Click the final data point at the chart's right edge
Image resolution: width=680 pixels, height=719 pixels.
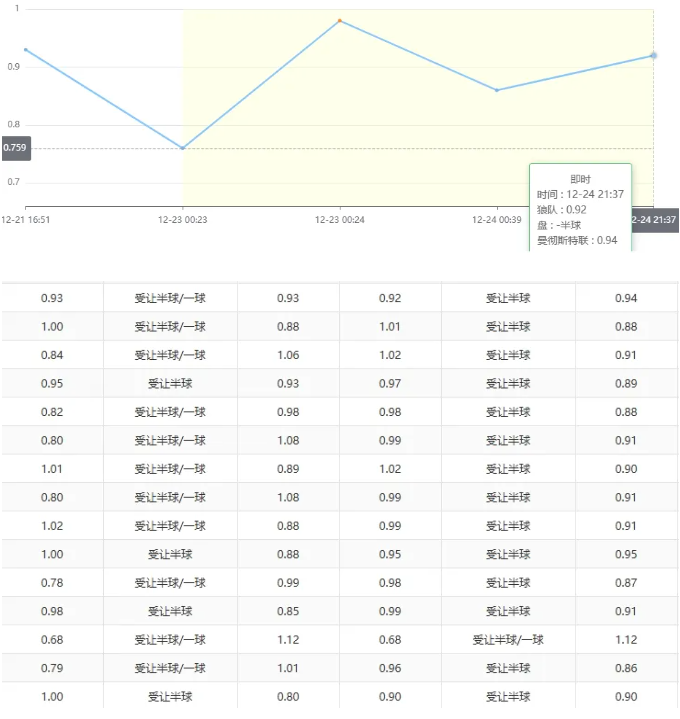tap(654, 55)
